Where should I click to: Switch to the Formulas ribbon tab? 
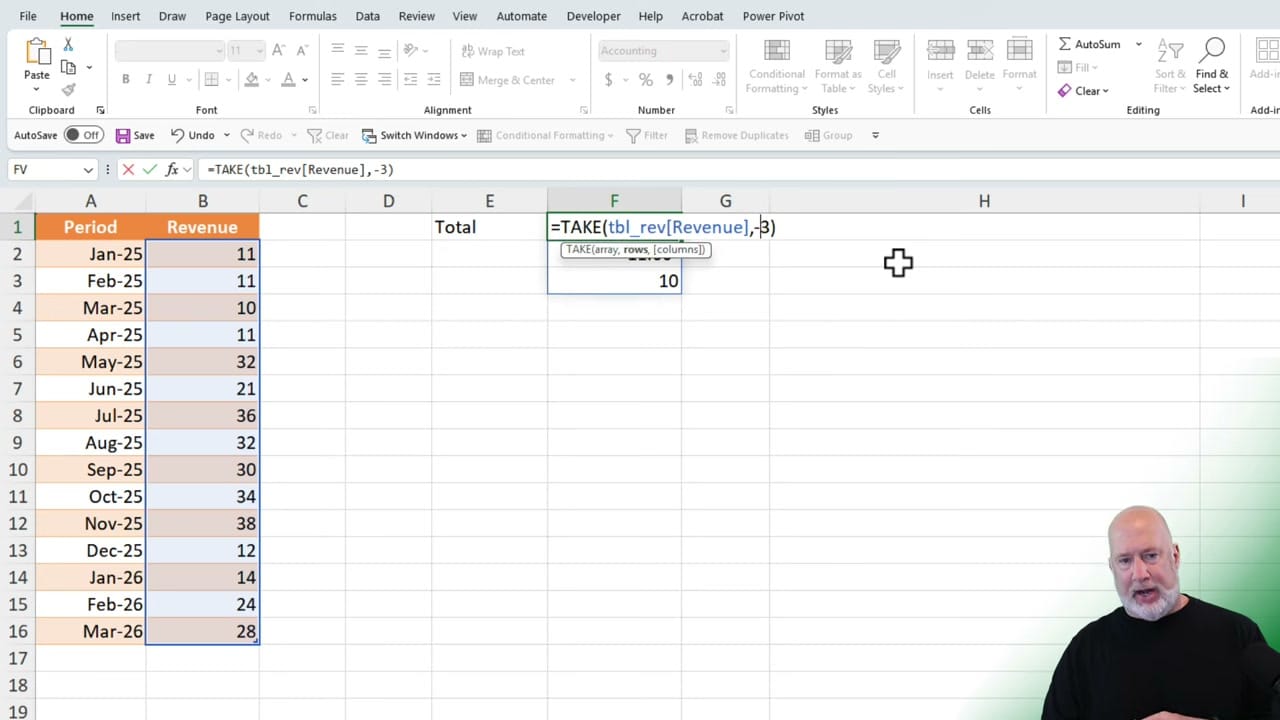point(312,16)
